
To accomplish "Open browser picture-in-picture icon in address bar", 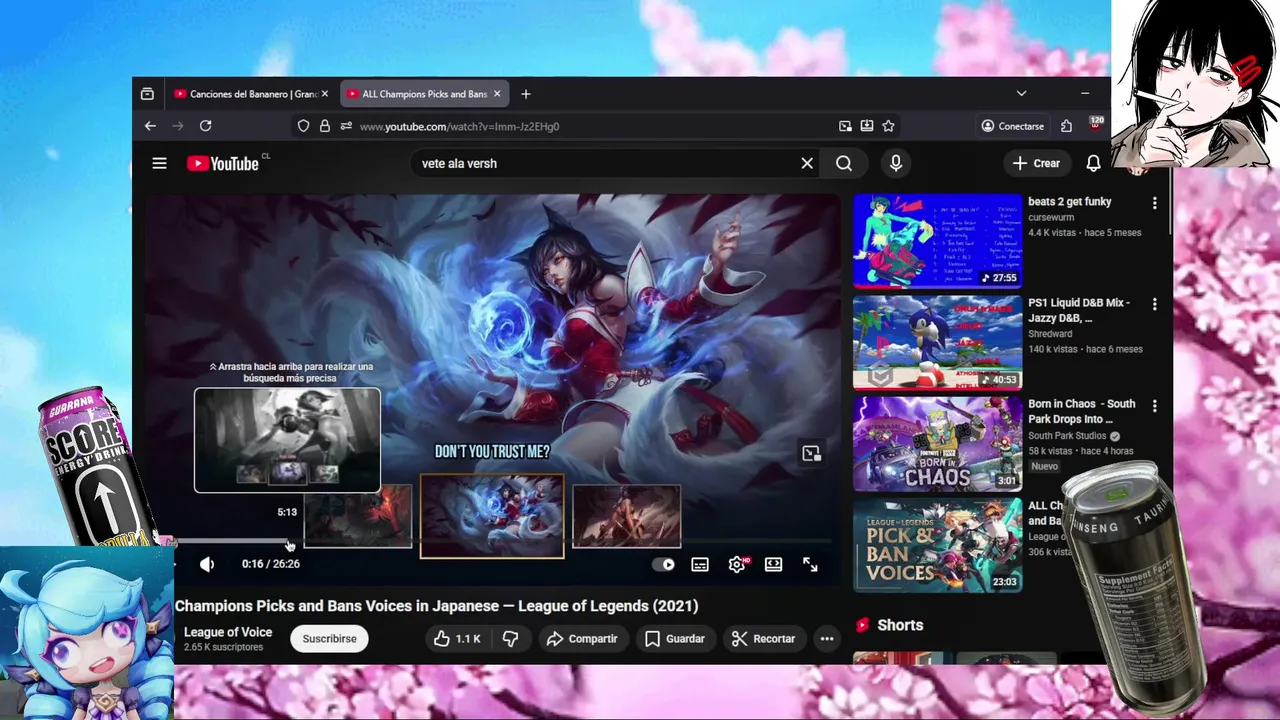I will pyautogui.click(x=845, y=126).
